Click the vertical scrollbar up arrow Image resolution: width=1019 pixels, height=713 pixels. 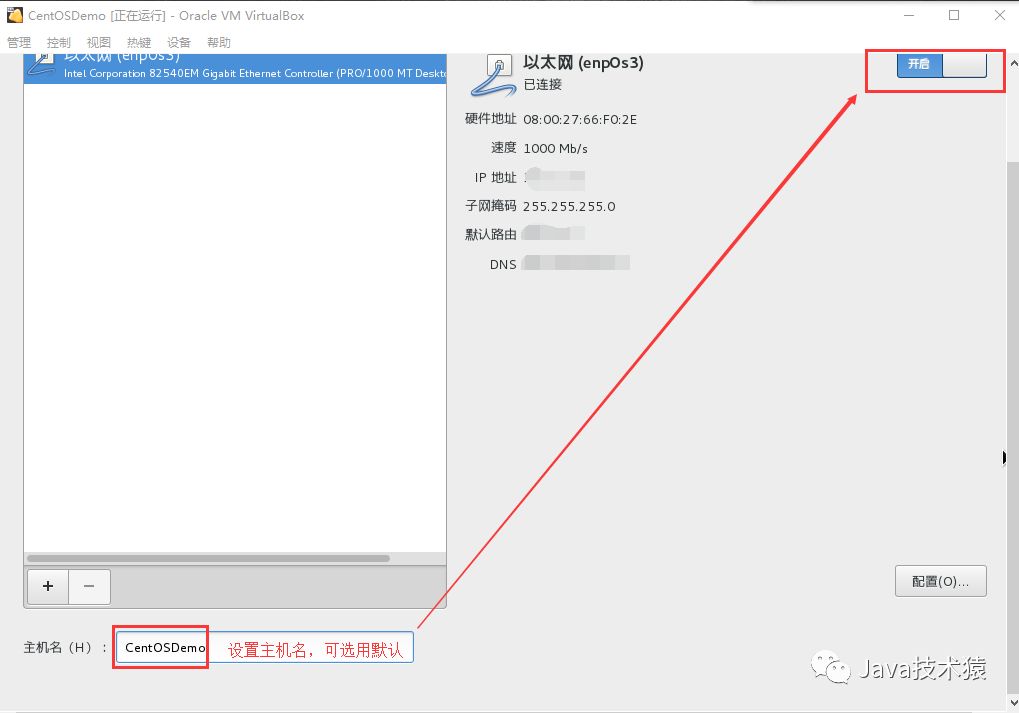[x=1013, y=64]
